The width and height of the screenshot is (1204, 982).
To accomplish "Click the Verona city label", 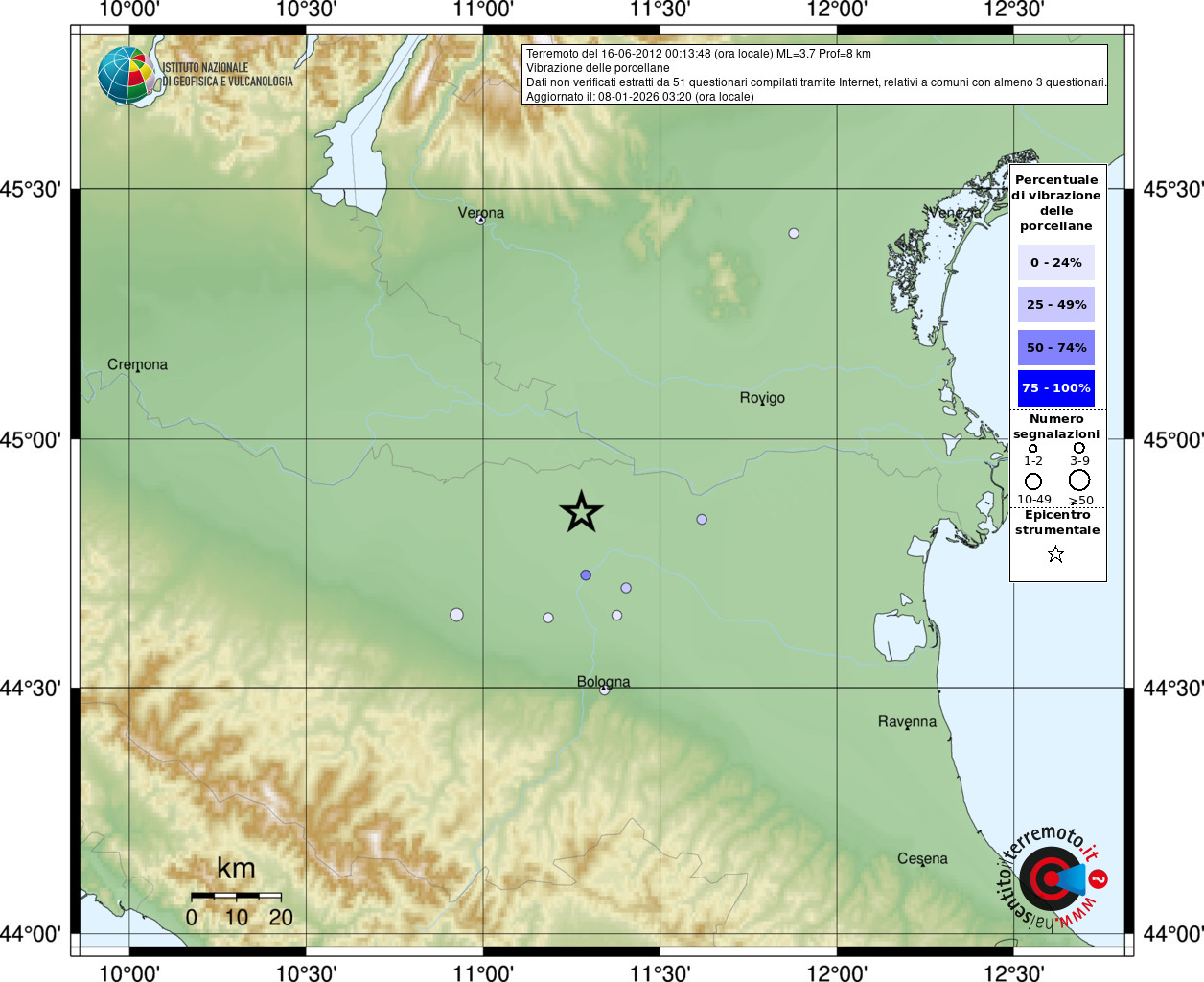I will point(480,213).
